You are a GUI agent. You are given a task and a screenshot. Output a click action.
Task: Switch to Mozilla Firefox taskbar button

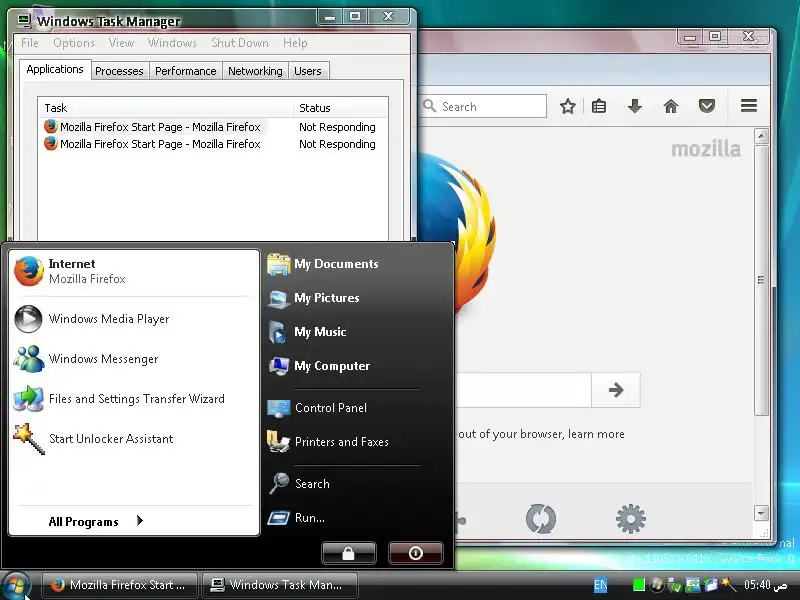point(119,585)
